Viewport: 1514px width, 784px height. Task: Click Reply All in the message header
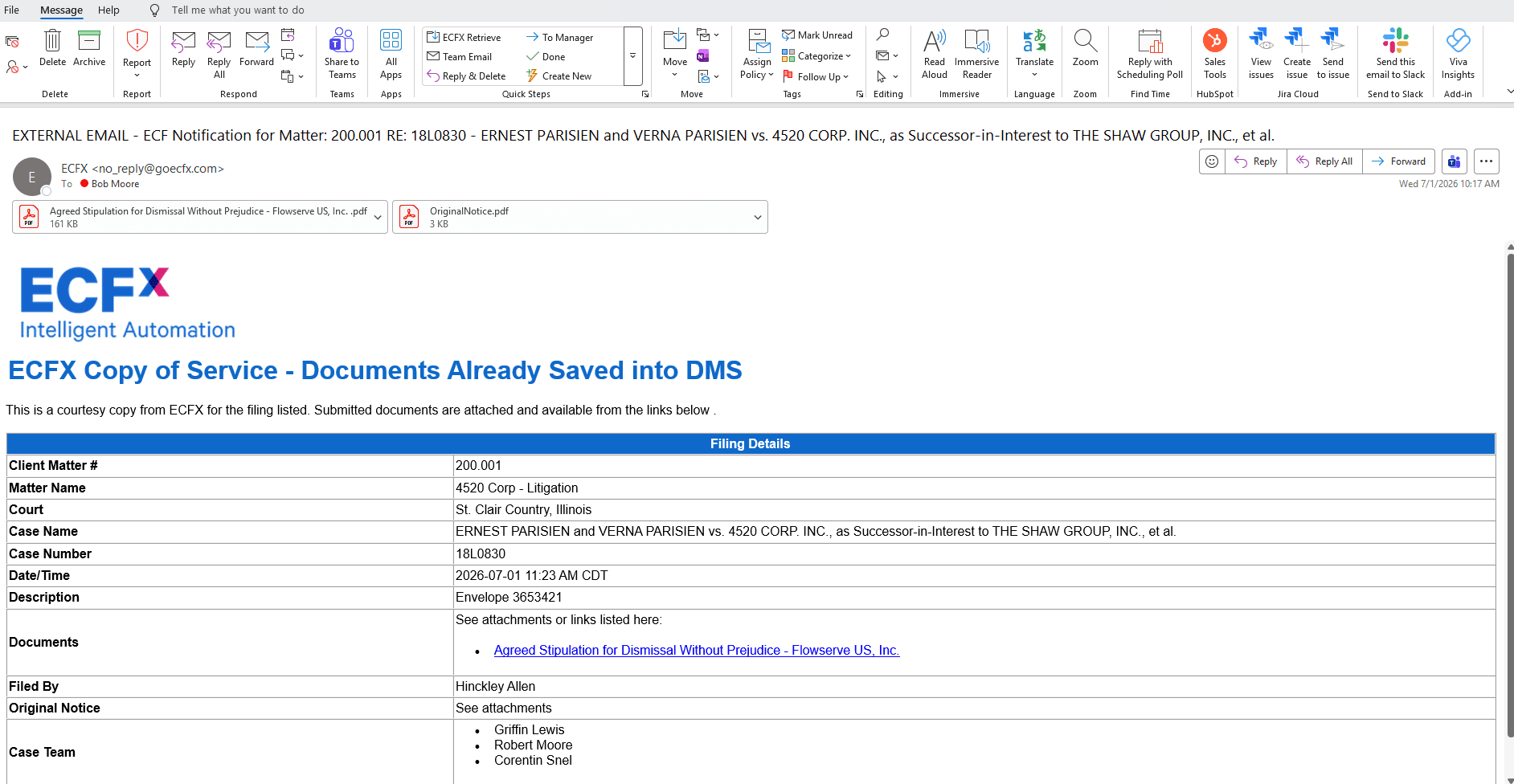(1324, 161)
